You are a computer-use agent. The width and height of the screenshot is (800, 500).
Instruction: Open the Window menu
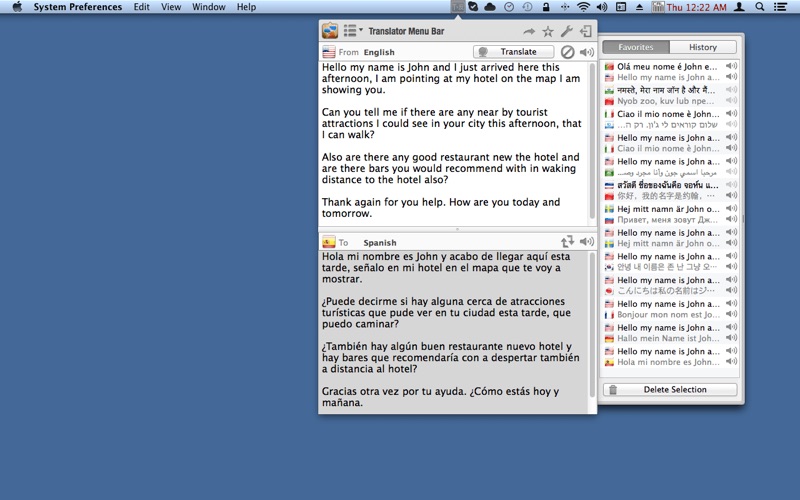[209, 7]
